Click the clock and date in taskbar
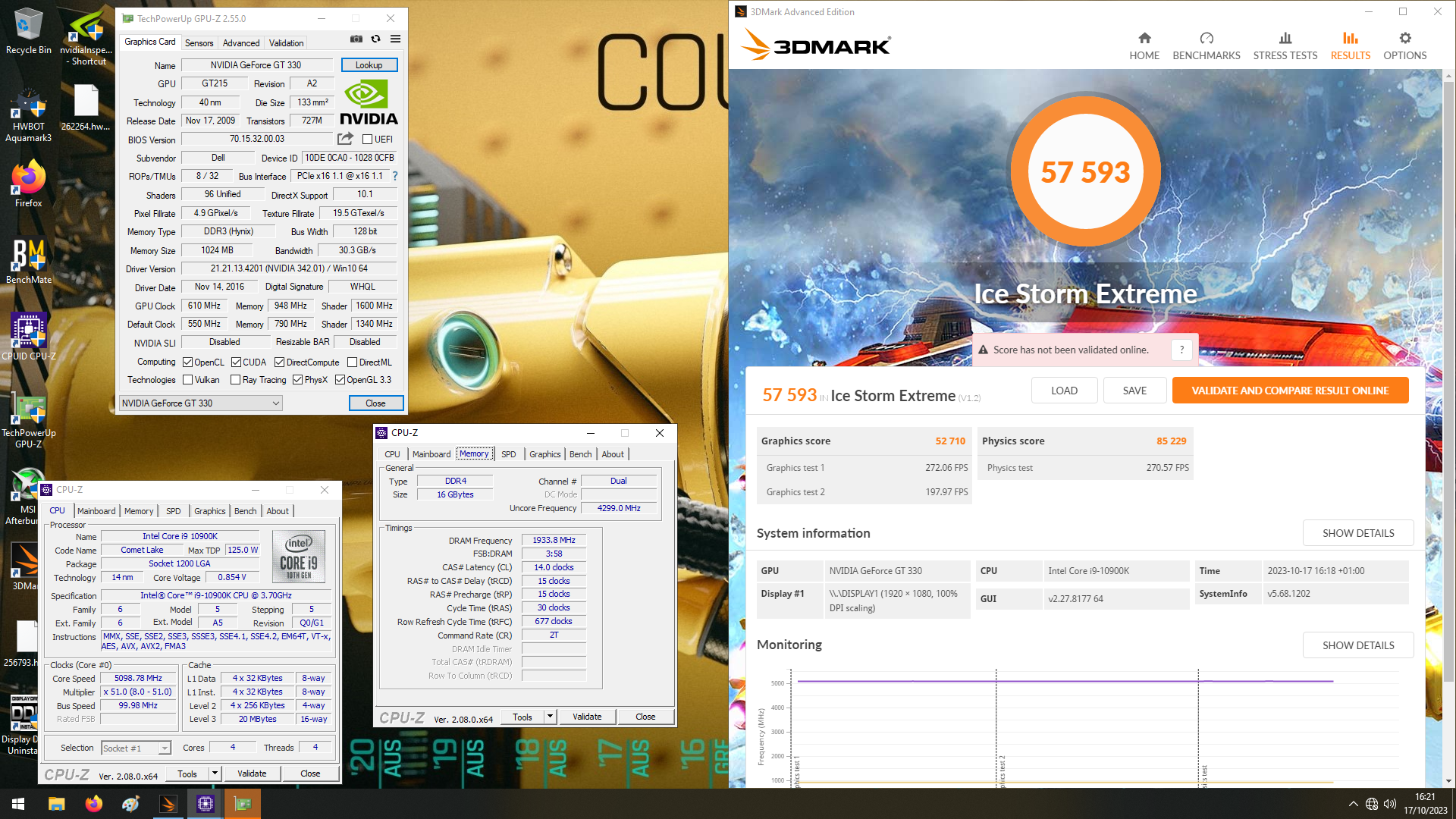This screenshot has width=1456, height=819. coord(1425,804)
